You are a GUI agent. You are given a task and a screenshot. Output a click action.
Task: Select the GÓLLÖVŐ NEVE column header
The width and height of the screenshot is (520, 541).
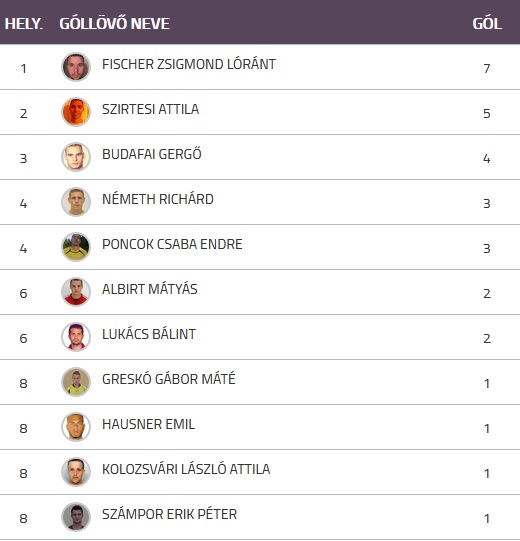pyautogui.click(x=115, y=23)
